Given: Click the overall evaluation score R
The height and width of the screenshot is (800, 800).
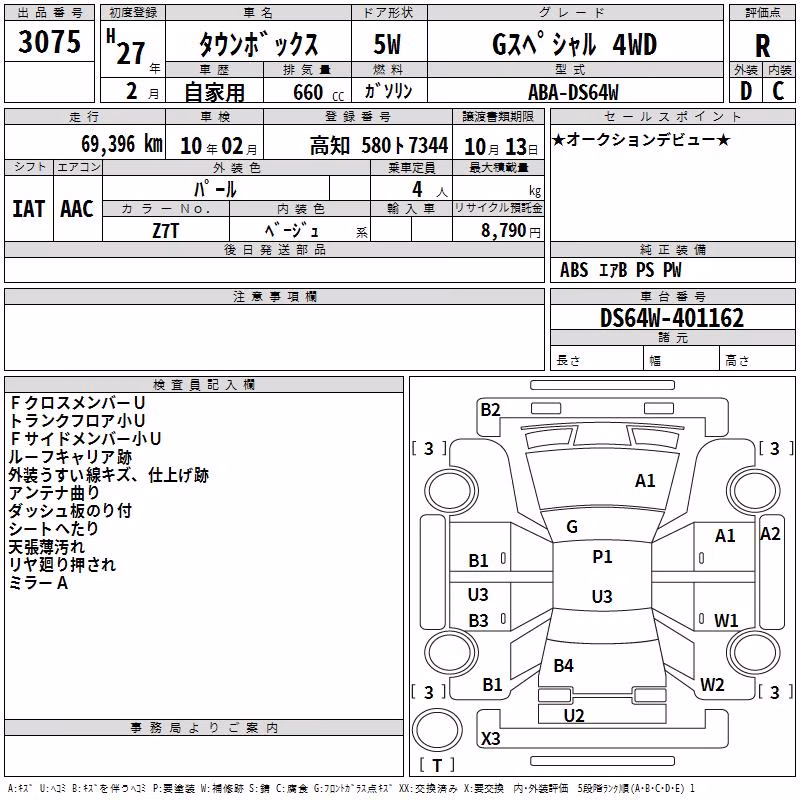Looking at the screenshot, I should pos(762,46).
